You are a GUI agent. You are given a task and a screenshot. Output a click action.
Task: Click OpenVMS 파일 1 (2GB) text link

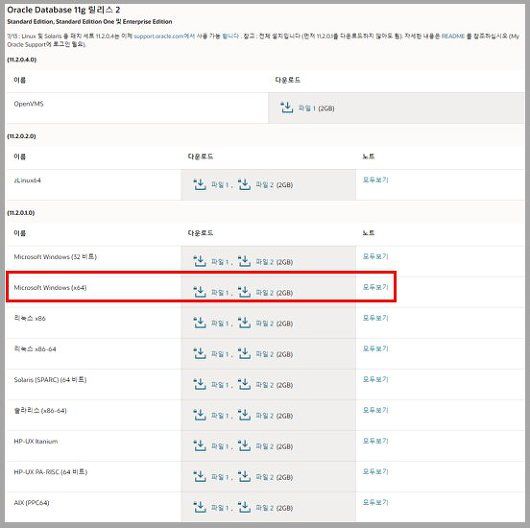pyautogui.click(x=316, y=109)
